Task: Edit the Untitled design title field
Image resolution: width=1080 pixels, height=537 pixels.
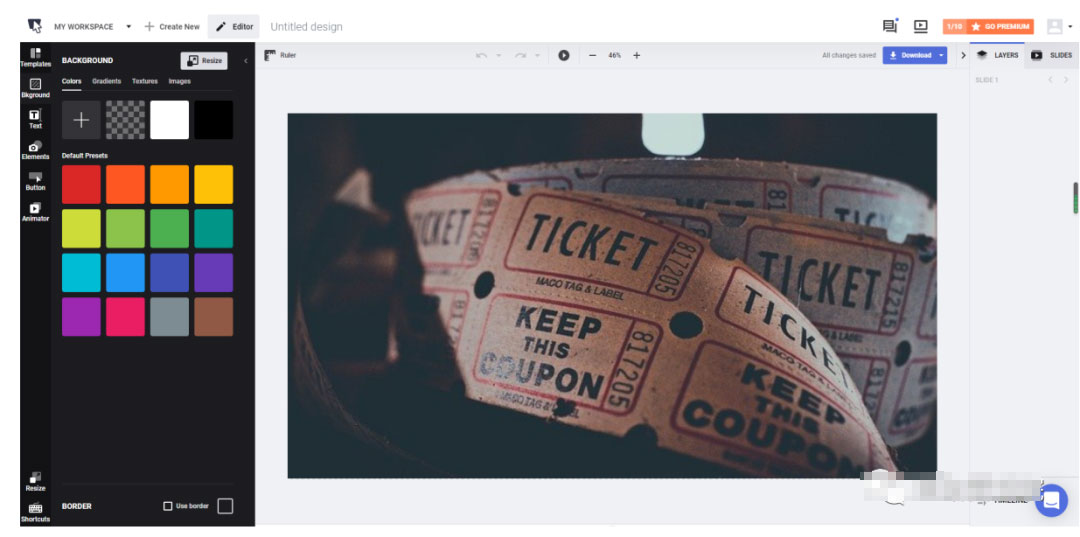Action: pyautogui.click(x=307, y=27)
